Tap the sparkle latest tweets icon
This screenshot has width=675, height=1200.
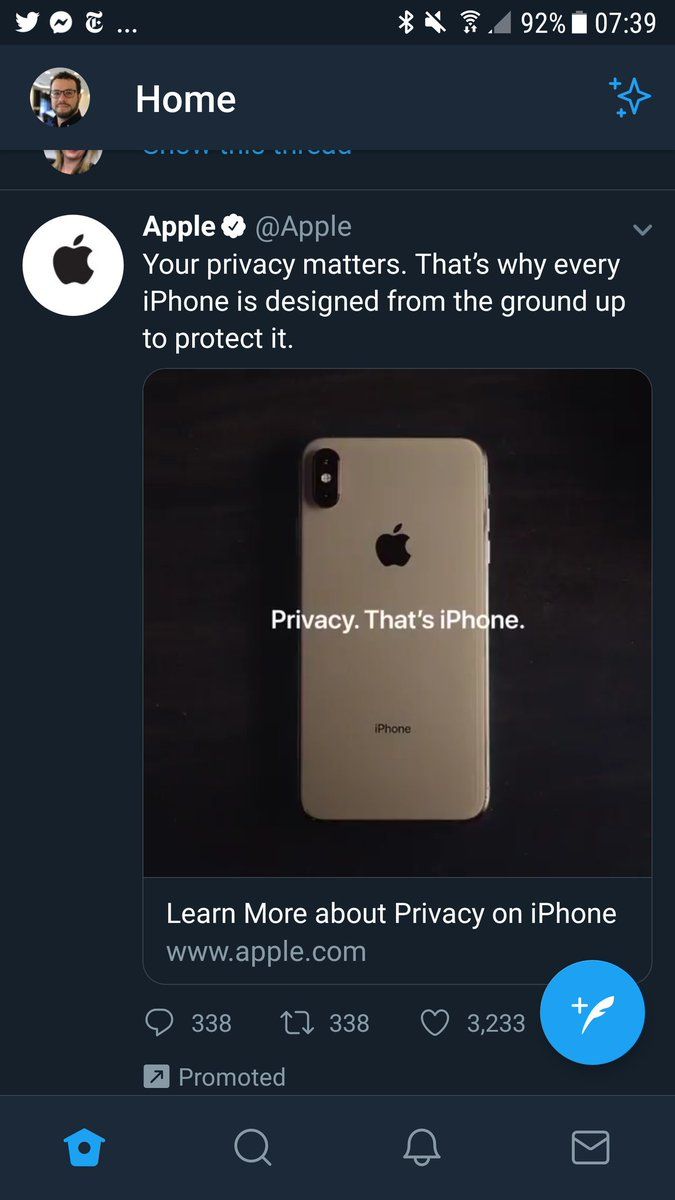click(630, 98)
